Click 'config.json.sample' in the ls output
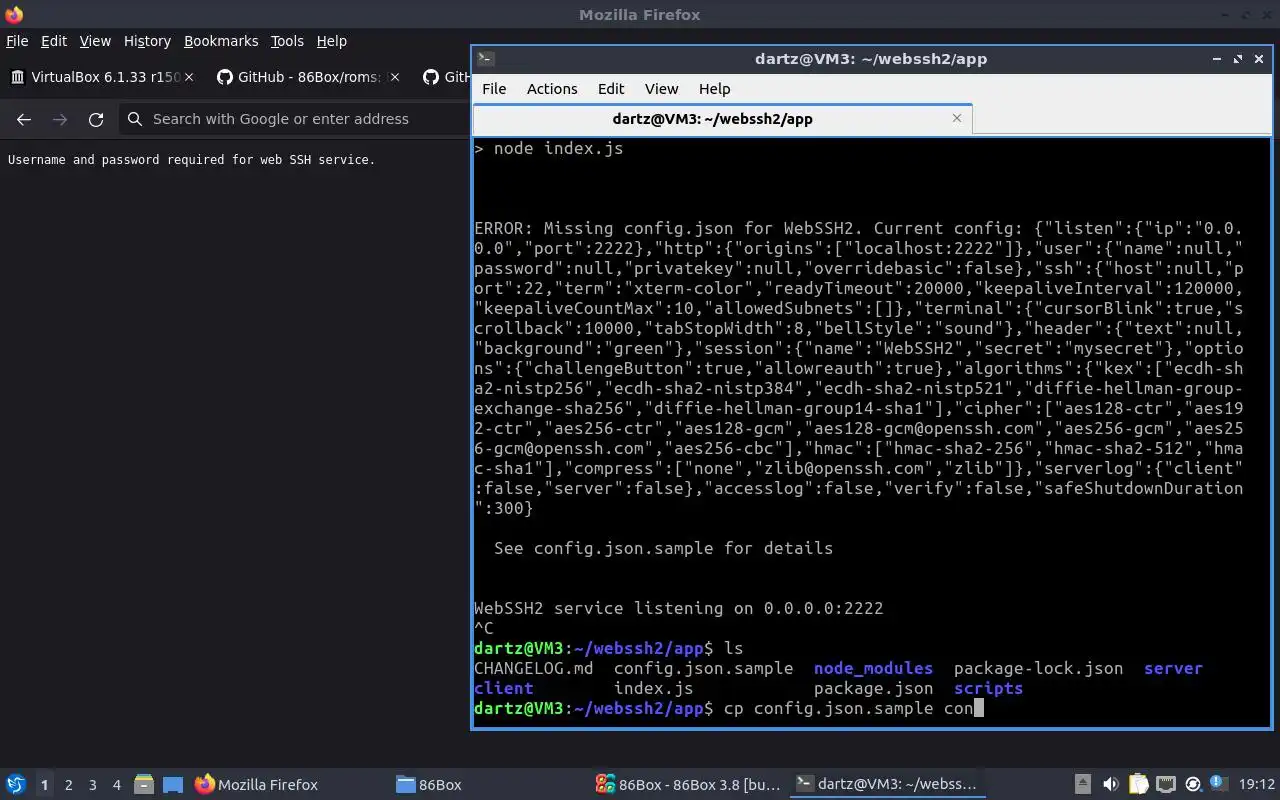The width and height of the screenshot is (1280, 800). click(703, 668)
